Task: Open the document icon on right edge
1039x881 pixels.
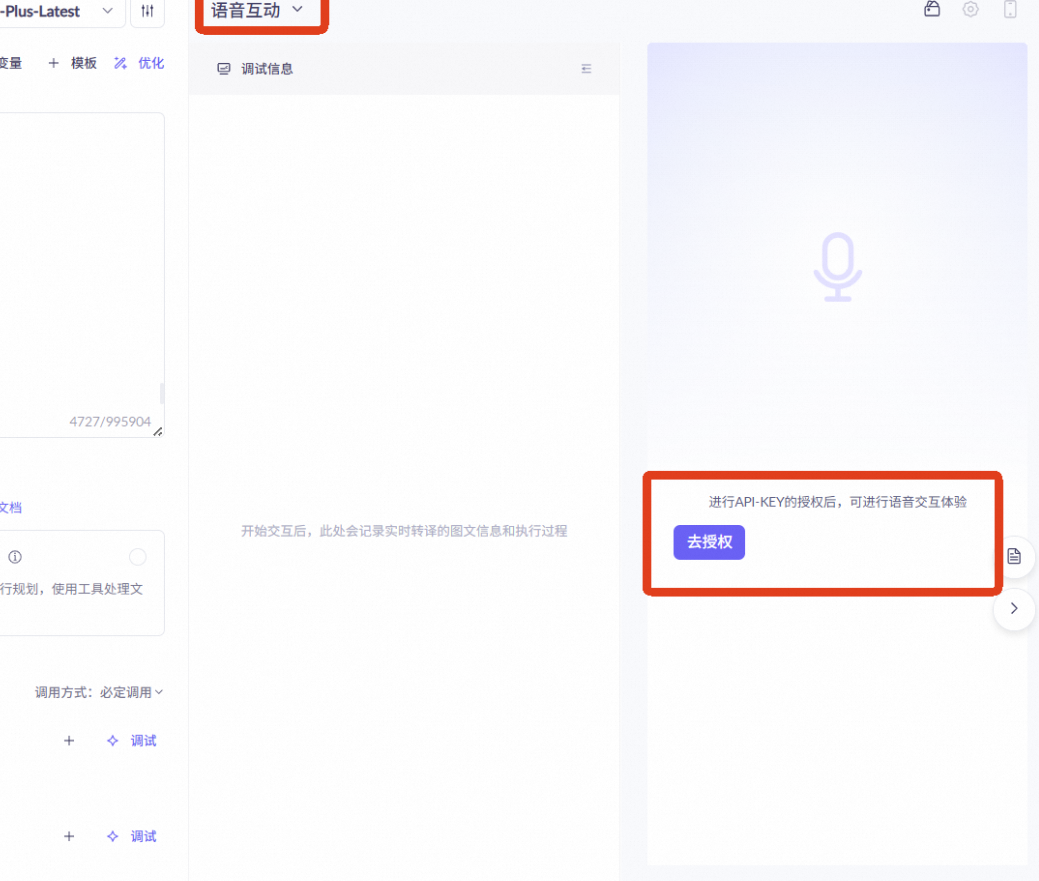Action: pyautogui.click(x=1014, y=556)
